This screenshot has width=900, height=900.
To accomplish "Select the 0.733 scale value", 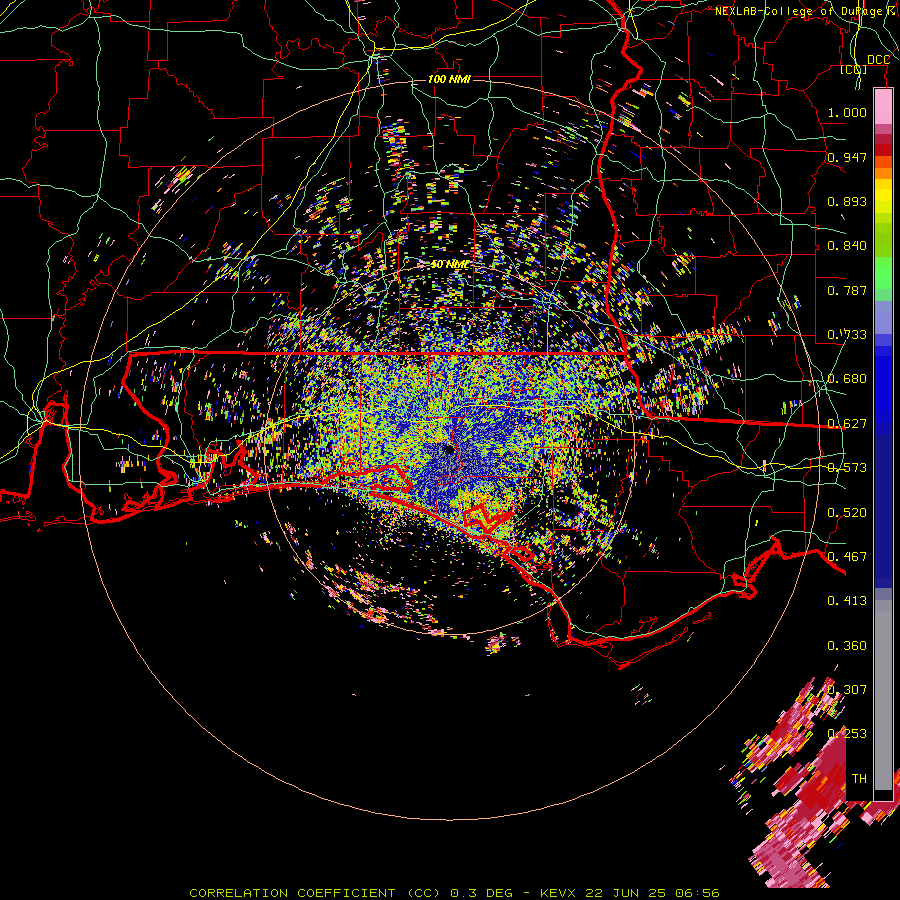I will click(847, 334).
